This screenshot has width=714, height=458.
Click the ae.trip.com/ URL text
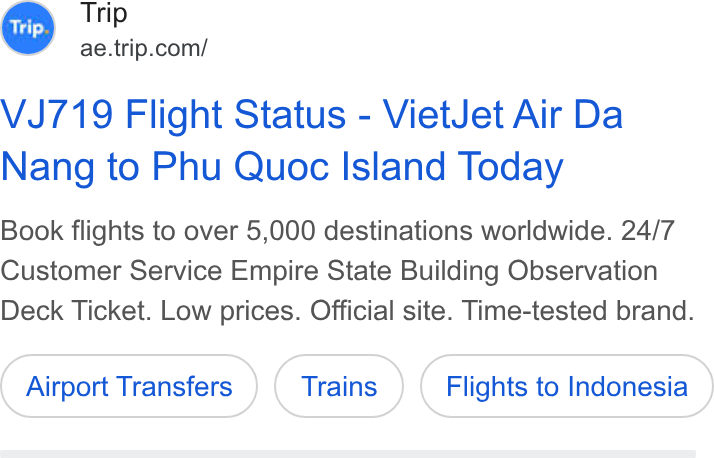coord(143,48)
